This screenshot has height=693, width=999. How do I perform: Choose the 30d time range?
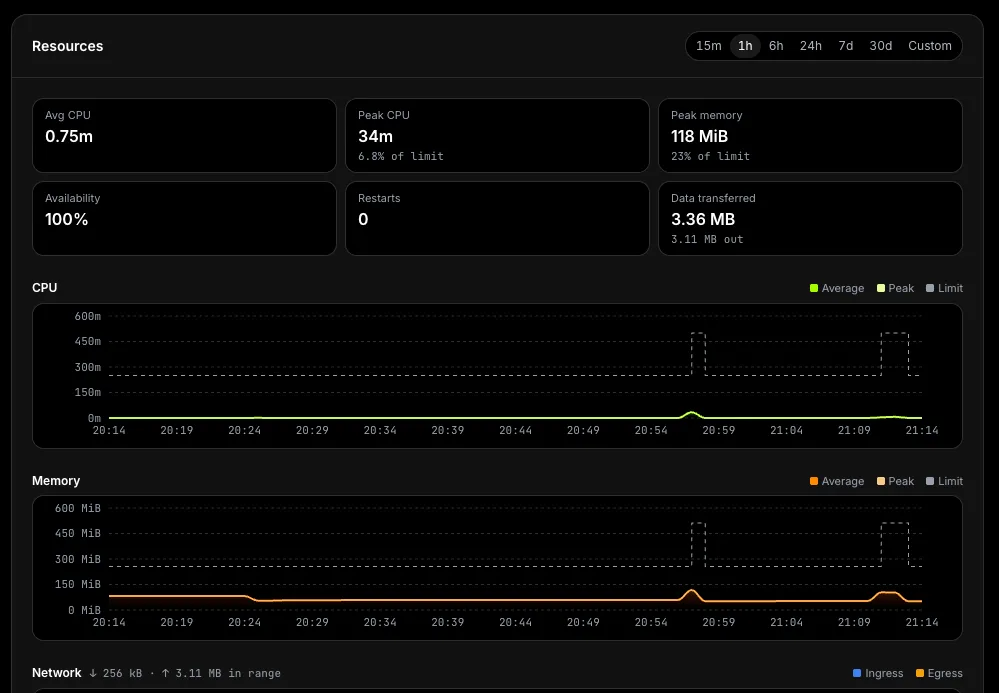[880, 46]
